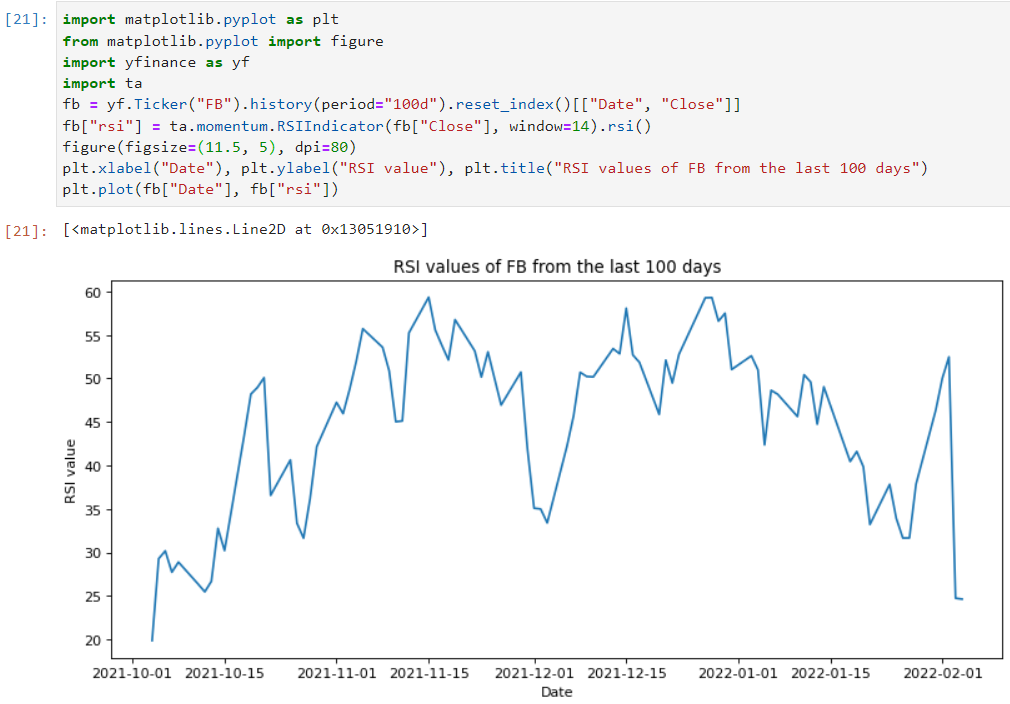This screenshot has width=1010, height=704.
Task: Click the RSIIndicator code line
Action: 357,126
